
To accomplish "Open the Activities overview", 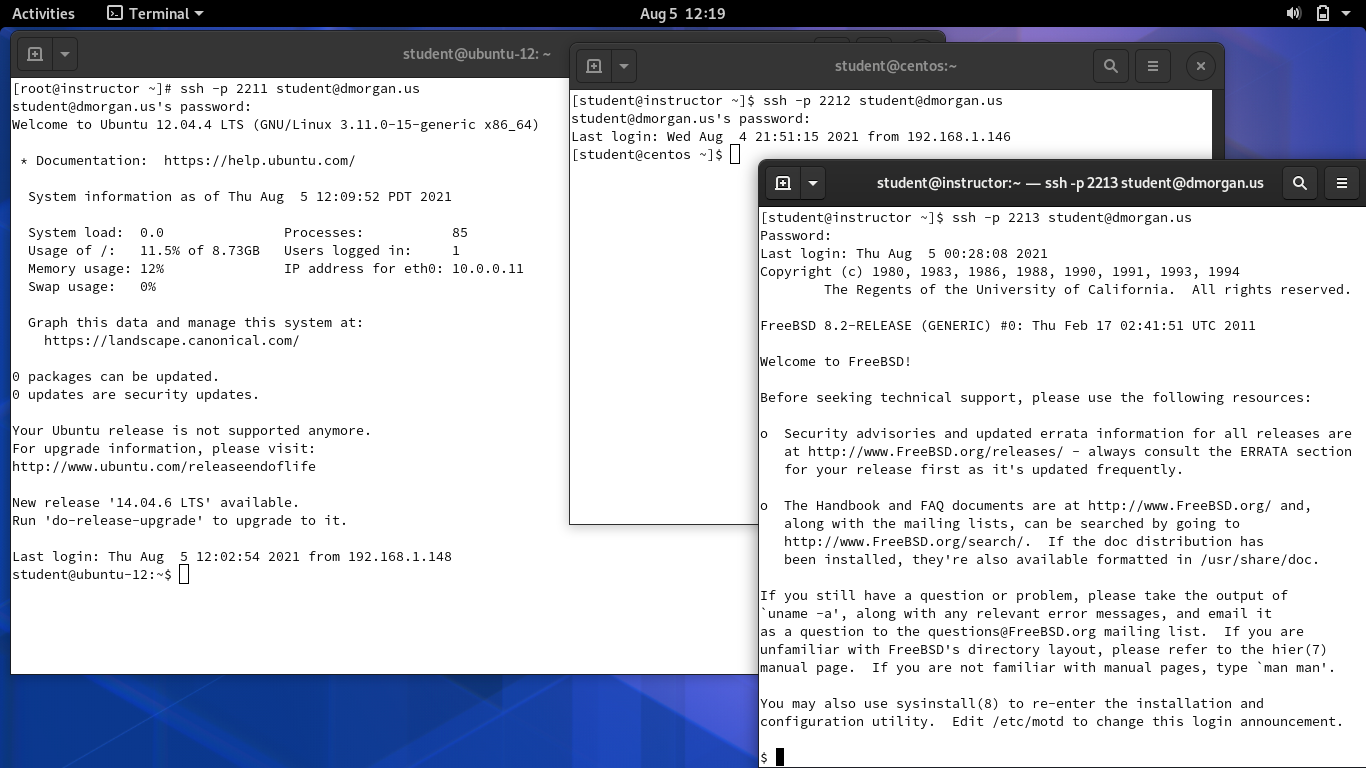I will coord(43,14).
